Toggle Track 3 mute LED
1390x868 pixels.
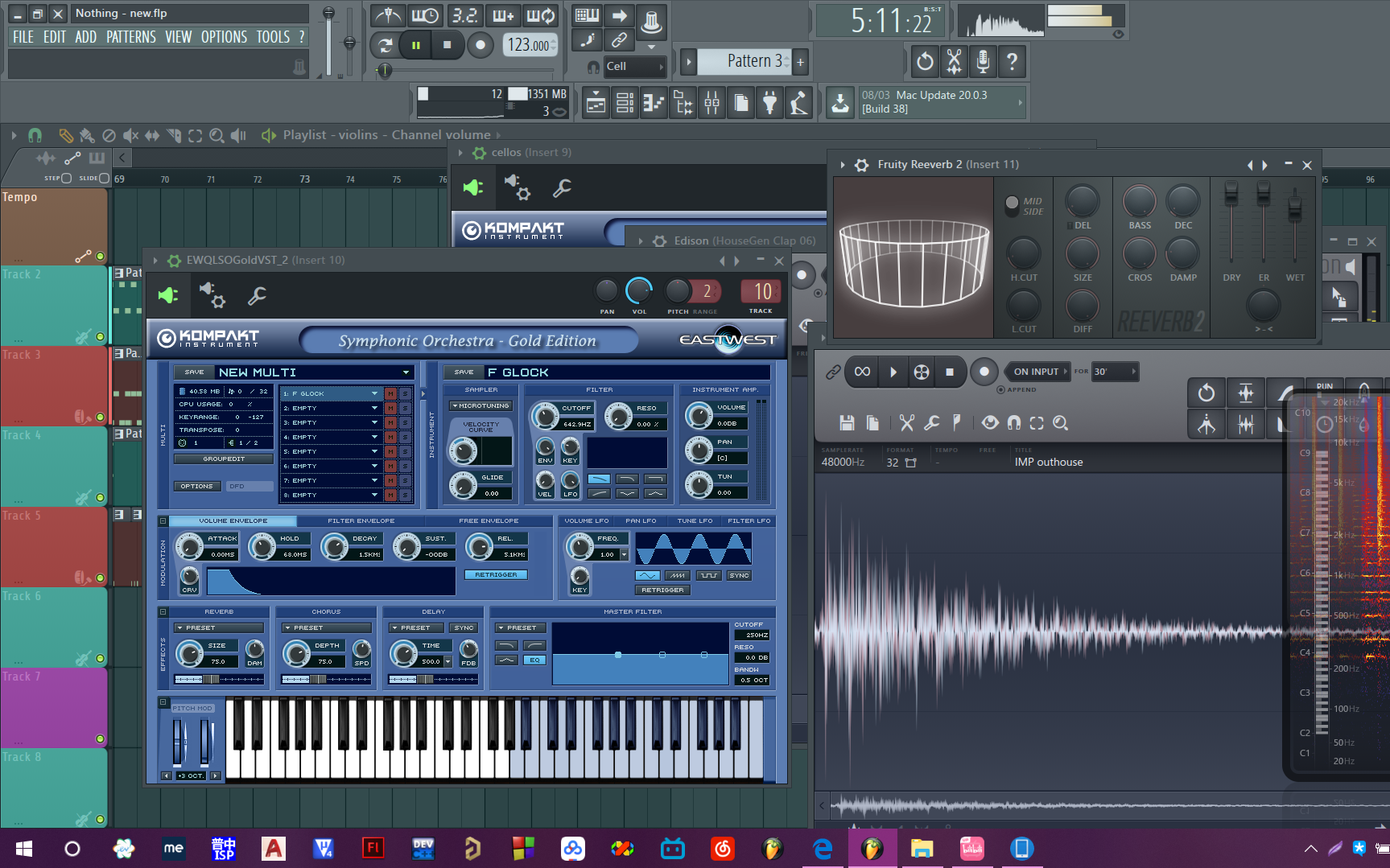click(100, 417)
